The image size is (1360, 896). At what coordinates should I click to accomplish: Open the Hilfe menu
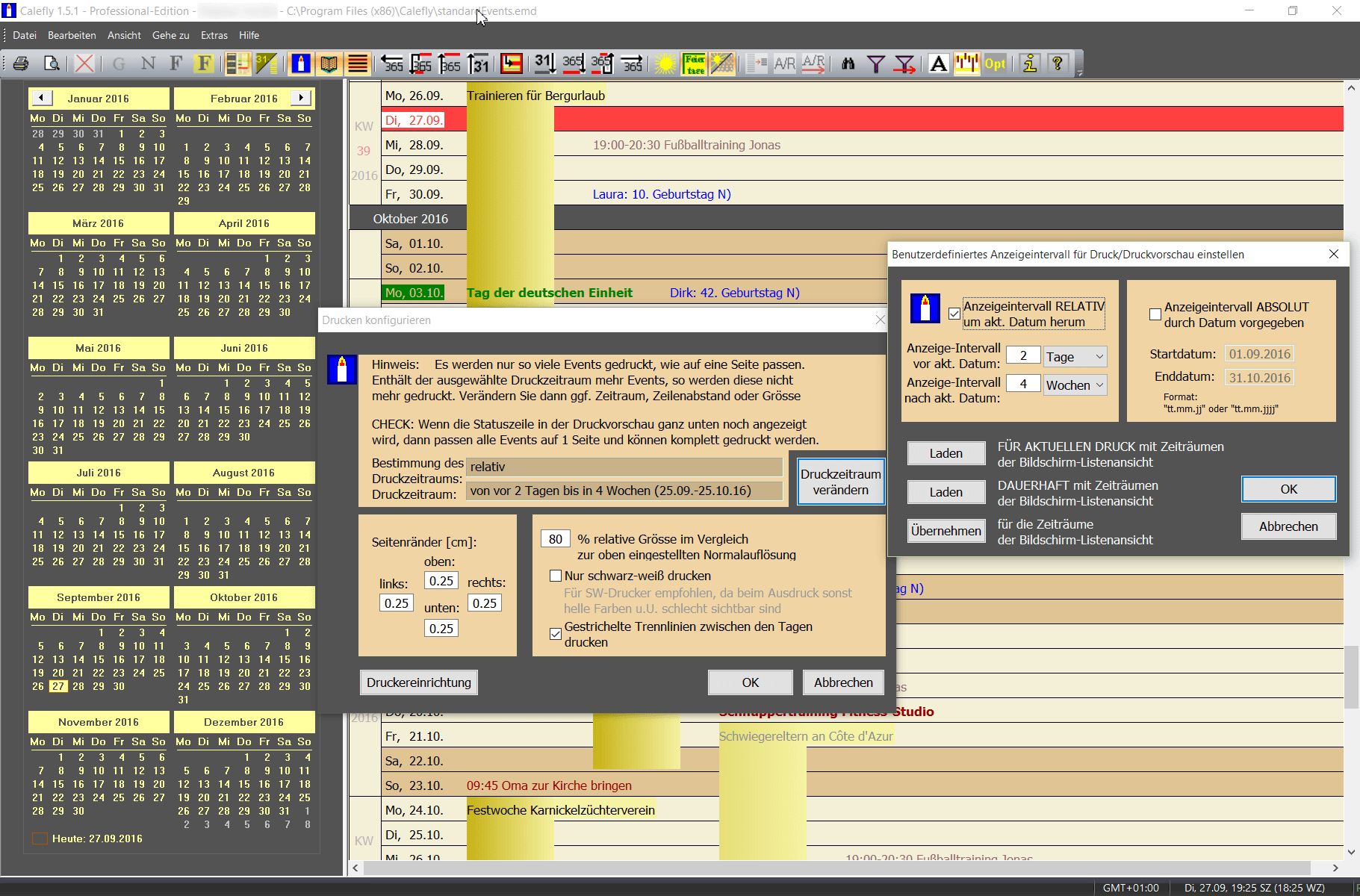click(x=249, y=35)
